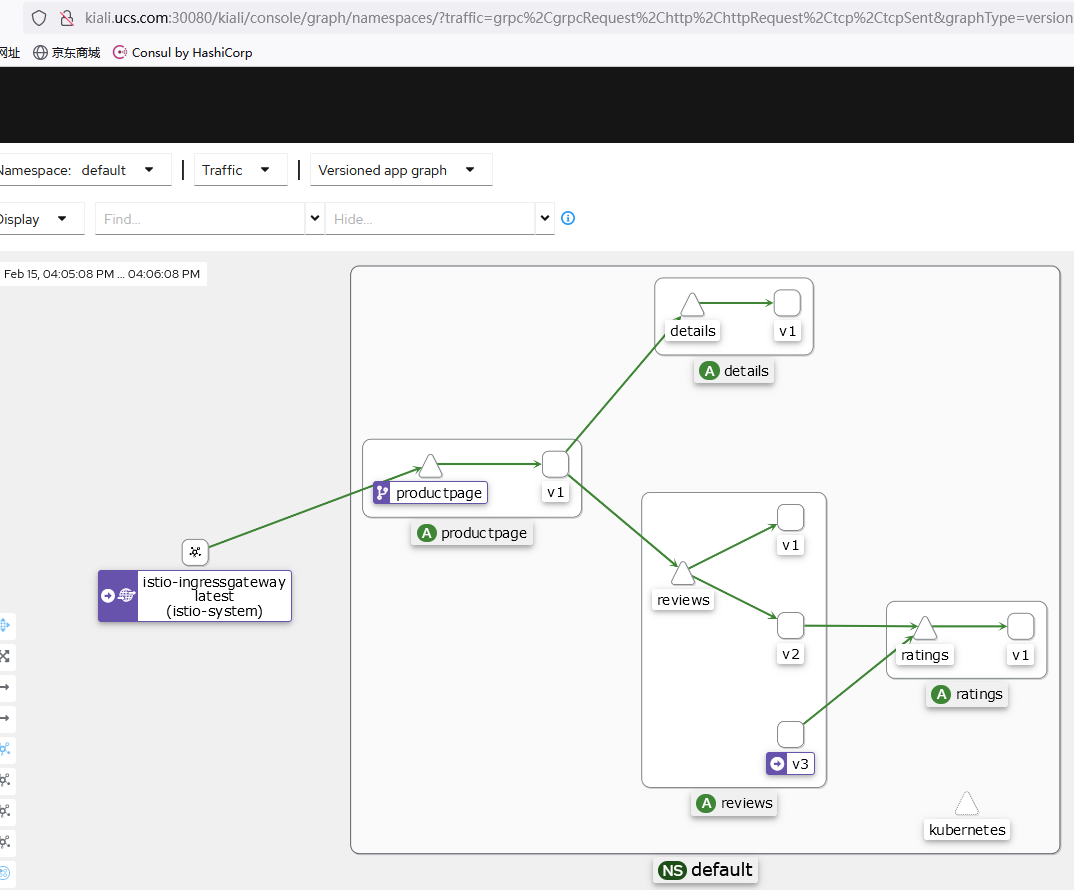The height and width of the screenshot is (890, 1074).
Task: Click the productpage service triangle node
Action: point(430,465)
